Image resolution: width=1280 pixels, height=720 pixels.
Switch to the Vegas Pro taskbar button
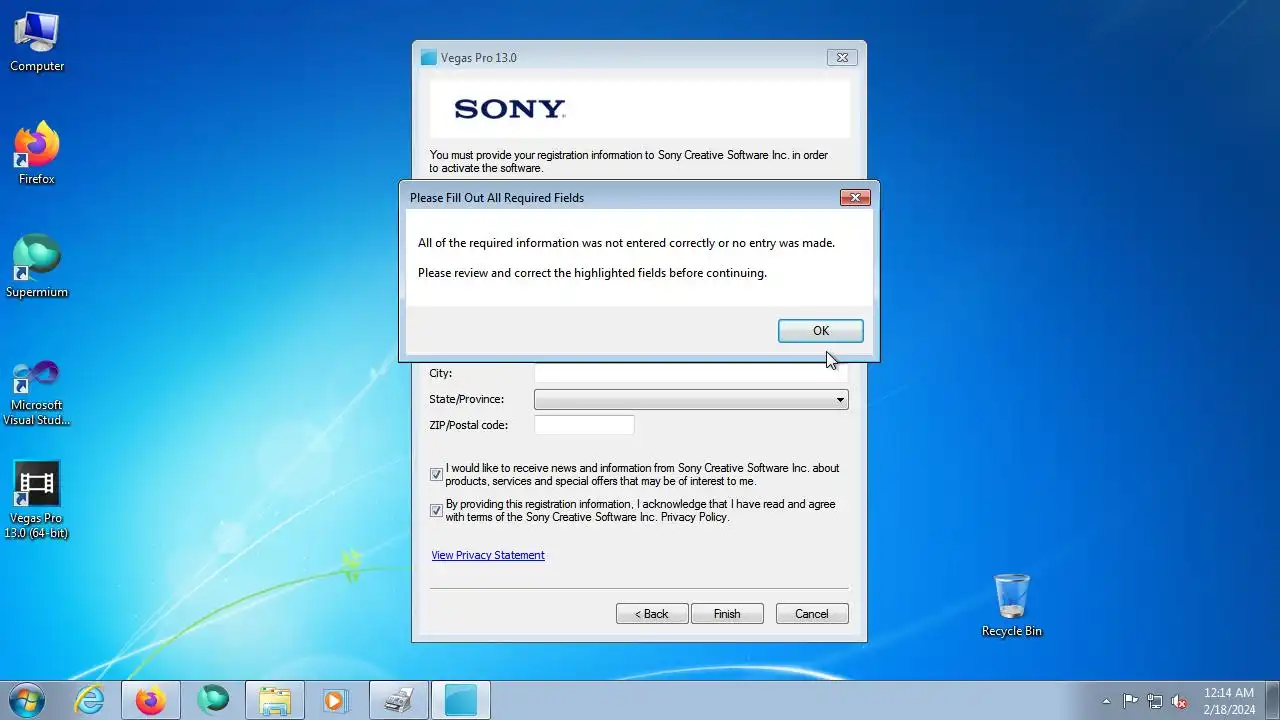pyautogui.click(x=461, y=700)
